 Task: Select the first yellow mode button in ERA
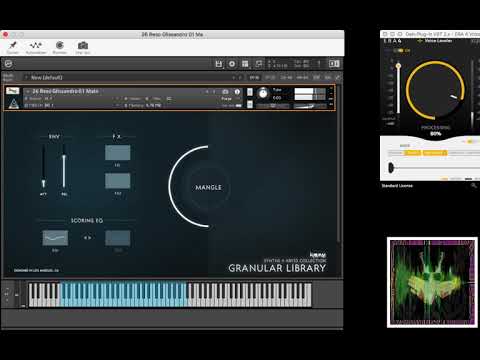(x=413, y=153)
